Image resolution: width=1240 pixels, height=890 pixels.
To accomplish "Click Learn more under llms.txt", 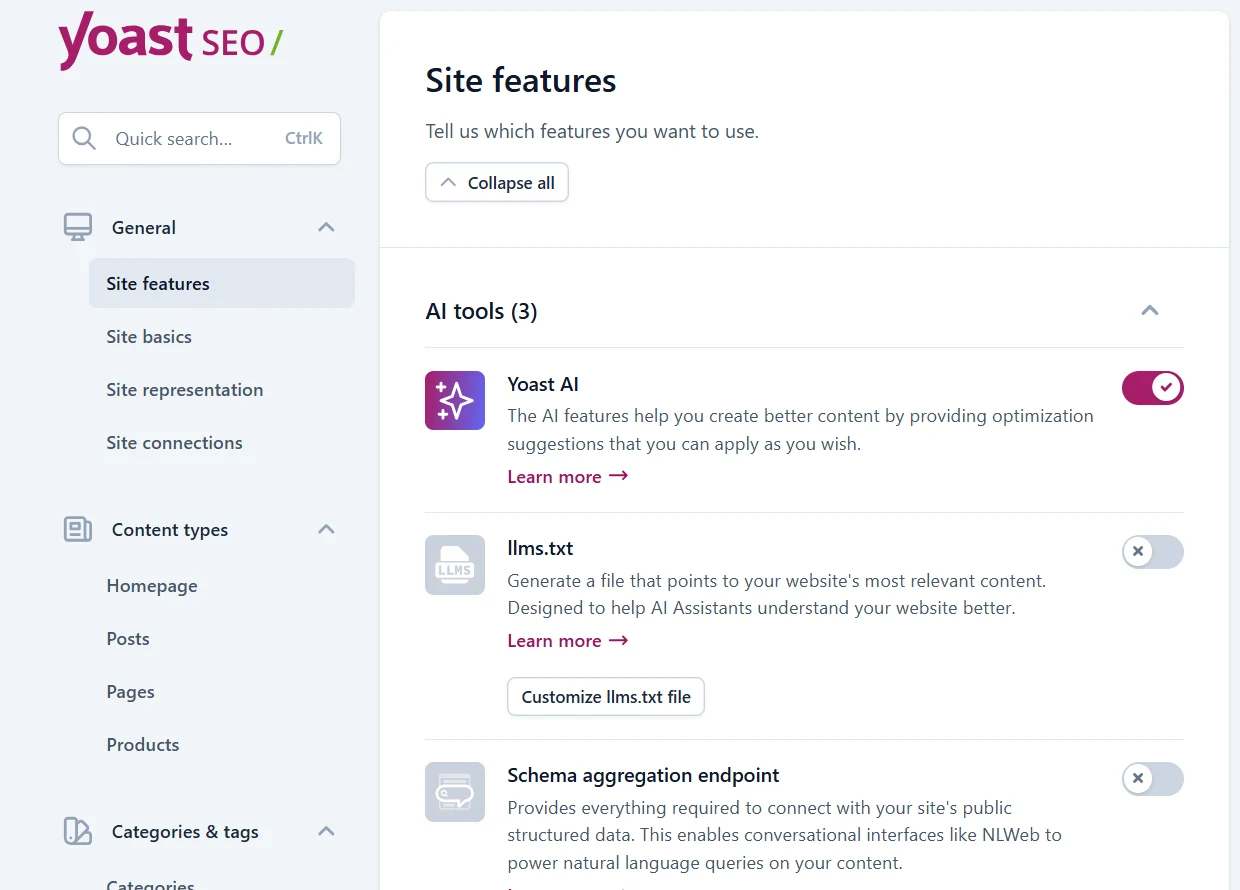I will [567, 641].
